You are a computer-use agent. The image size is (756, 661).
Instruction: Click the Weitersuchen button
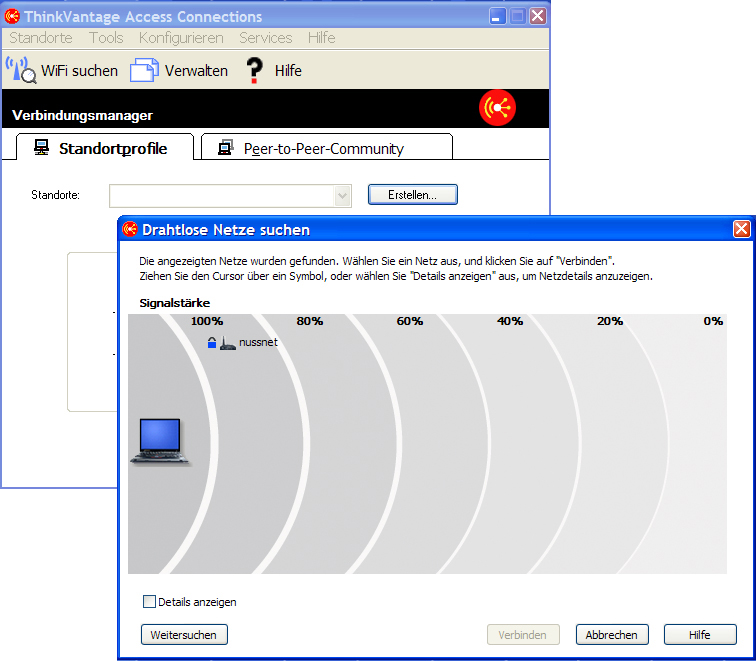pyautogui.click(x=184, y=634)
